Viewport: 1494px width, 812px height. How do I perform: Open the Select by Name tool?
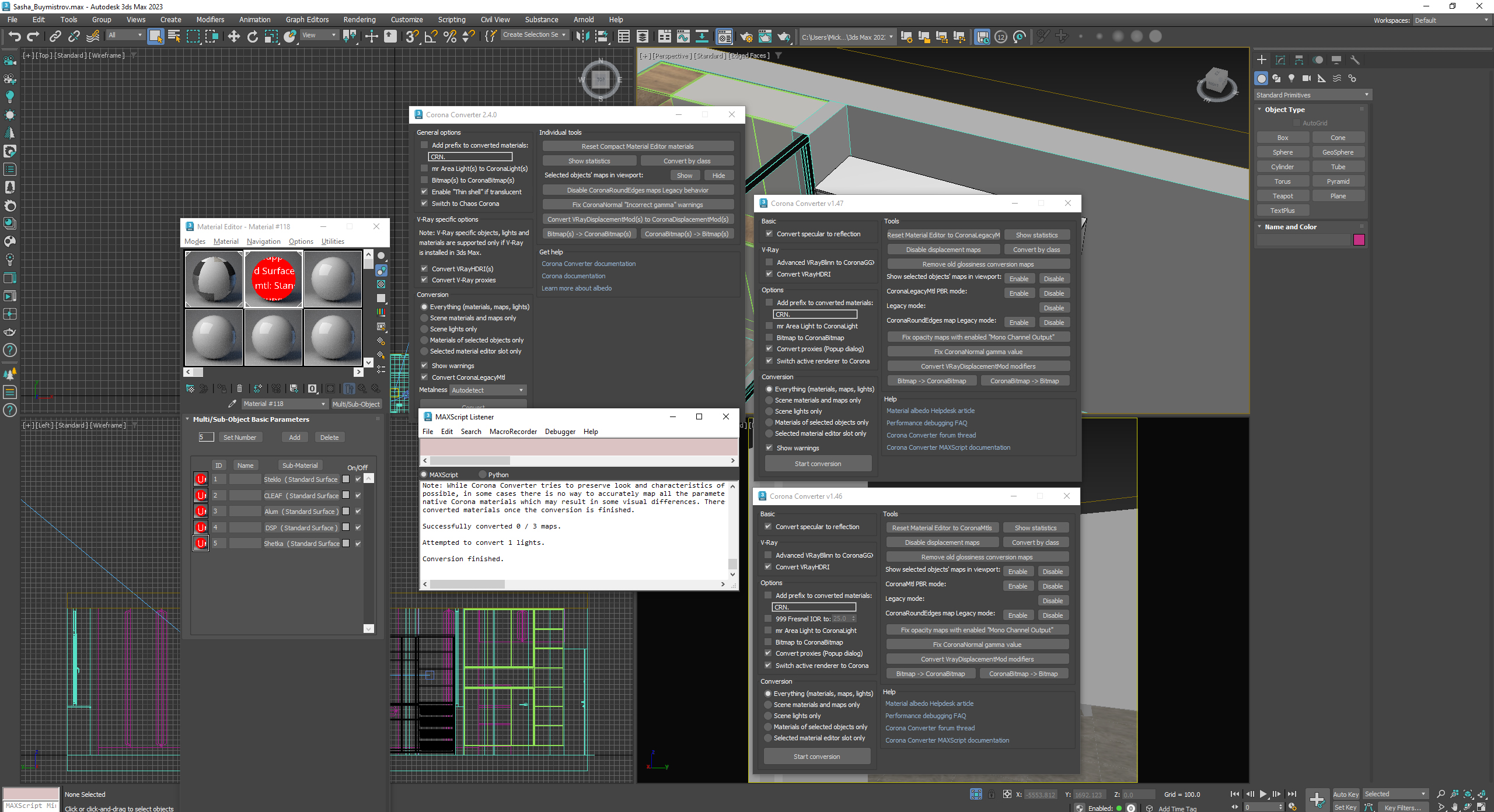point(174,37)
